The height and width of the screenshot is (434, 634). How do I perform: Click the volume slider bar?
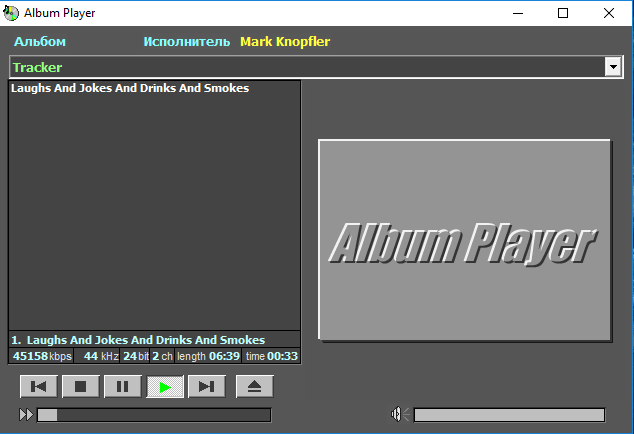[x=509, y=415]
